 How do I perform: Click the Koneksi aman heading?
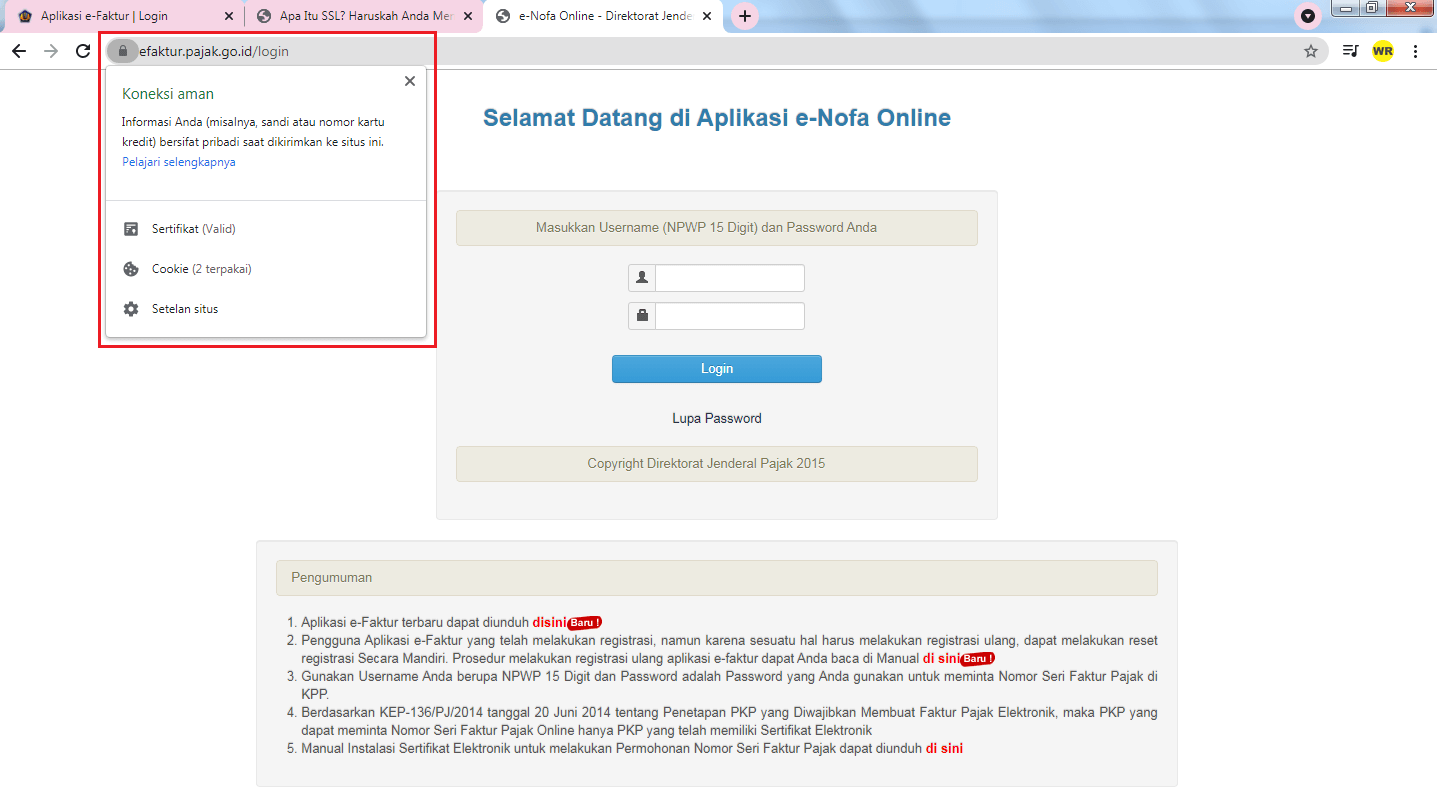[x=168, y=94]
